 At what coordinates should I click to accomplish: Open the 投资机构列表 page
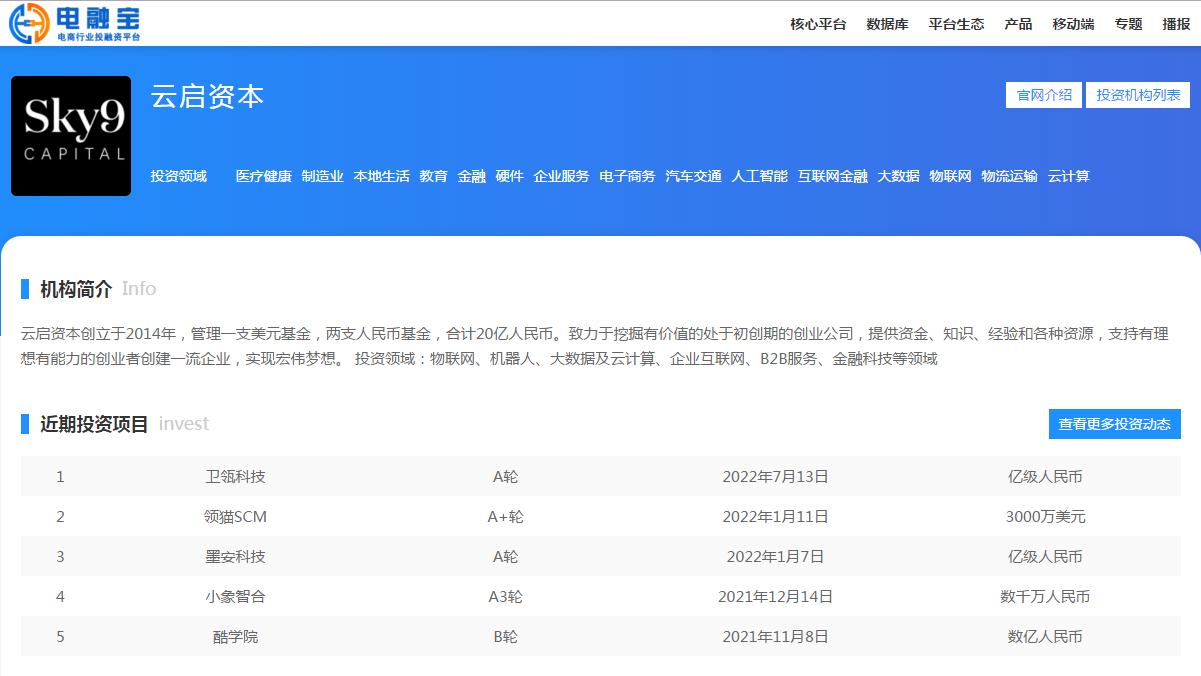1137,94
